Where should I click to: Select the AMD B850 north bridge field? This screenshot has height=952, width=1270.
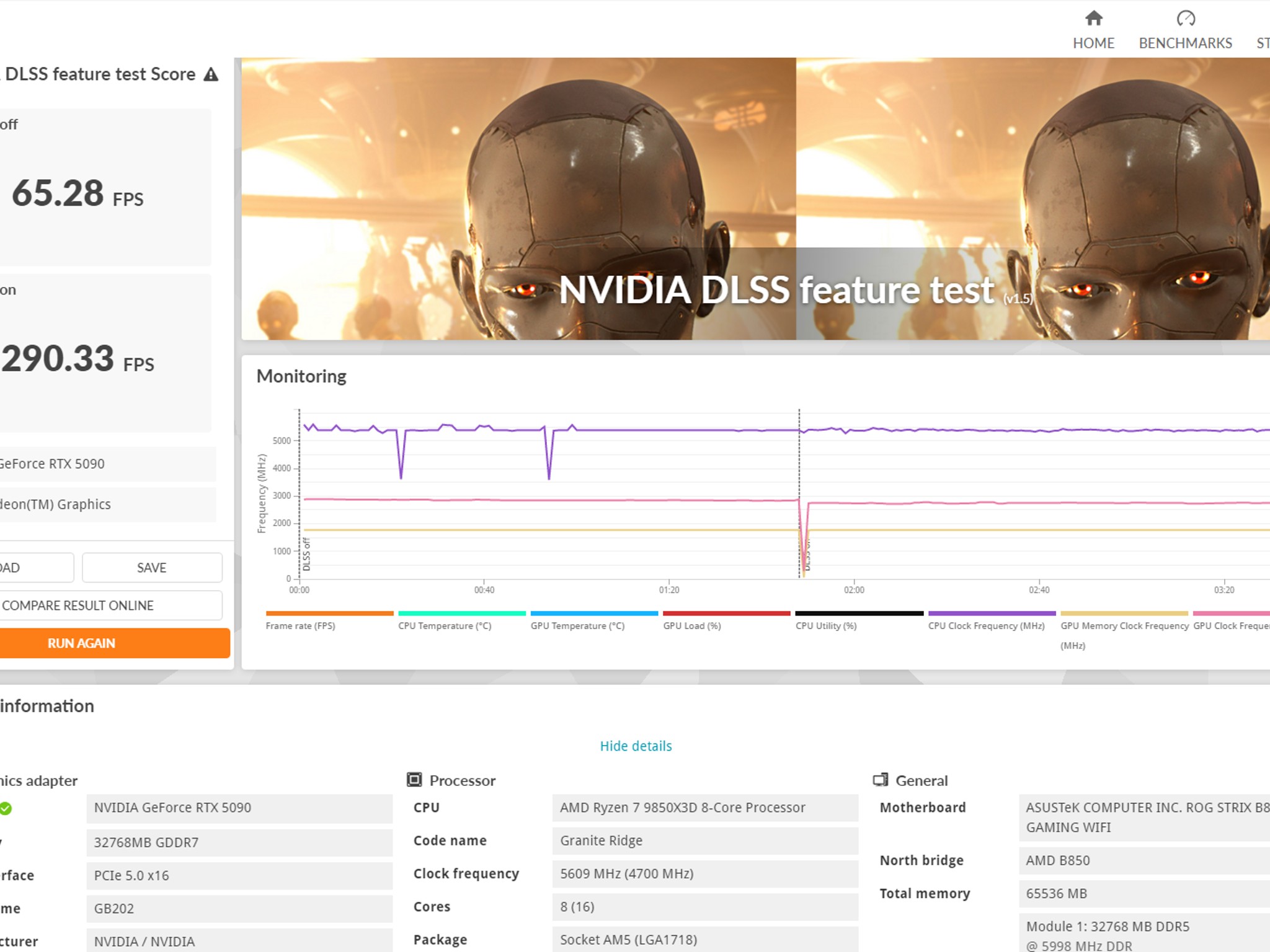[1145, 860]
